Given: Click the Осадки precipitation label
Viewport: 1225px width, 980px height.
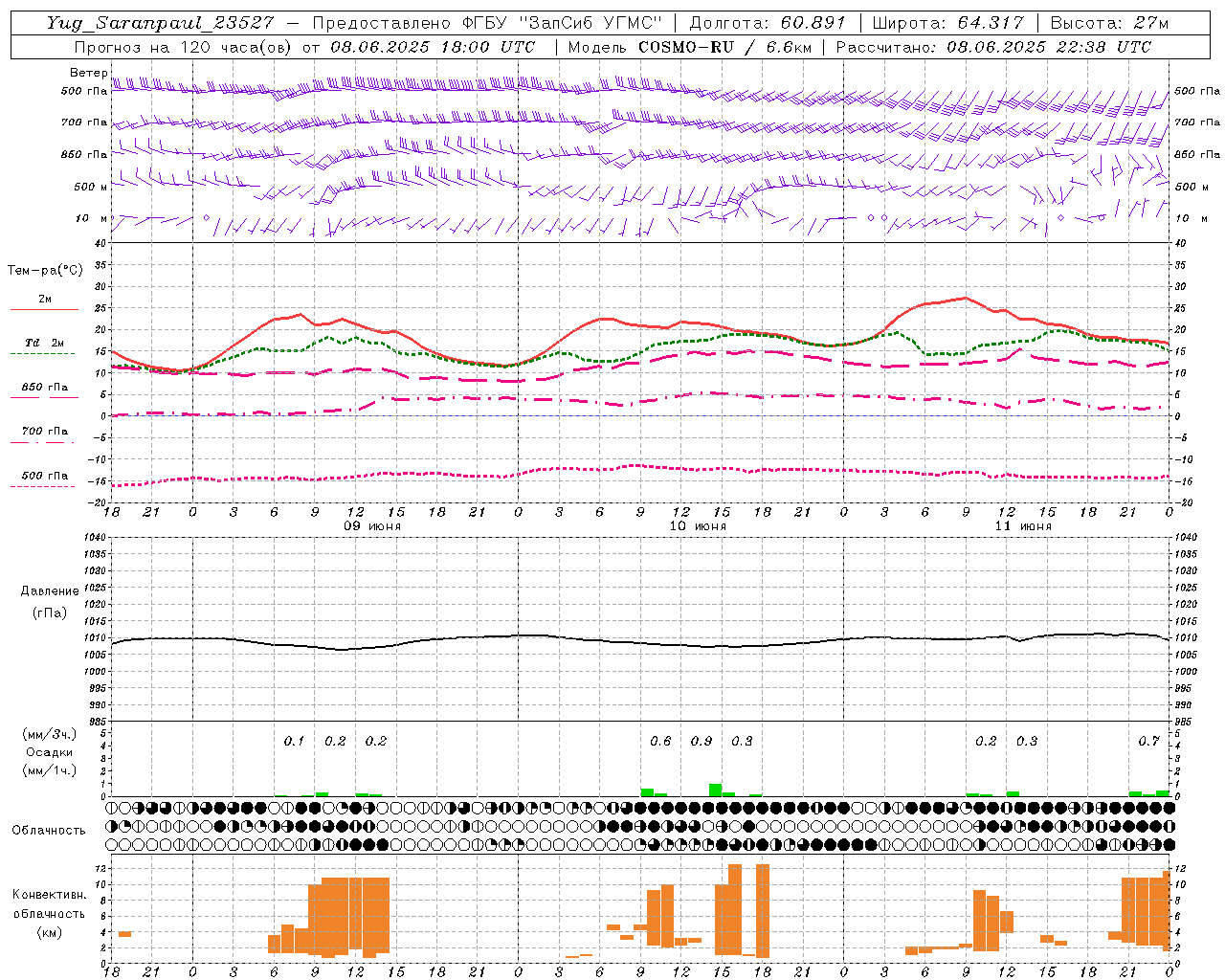Looking at the screenshot, I should pos(49,752).
